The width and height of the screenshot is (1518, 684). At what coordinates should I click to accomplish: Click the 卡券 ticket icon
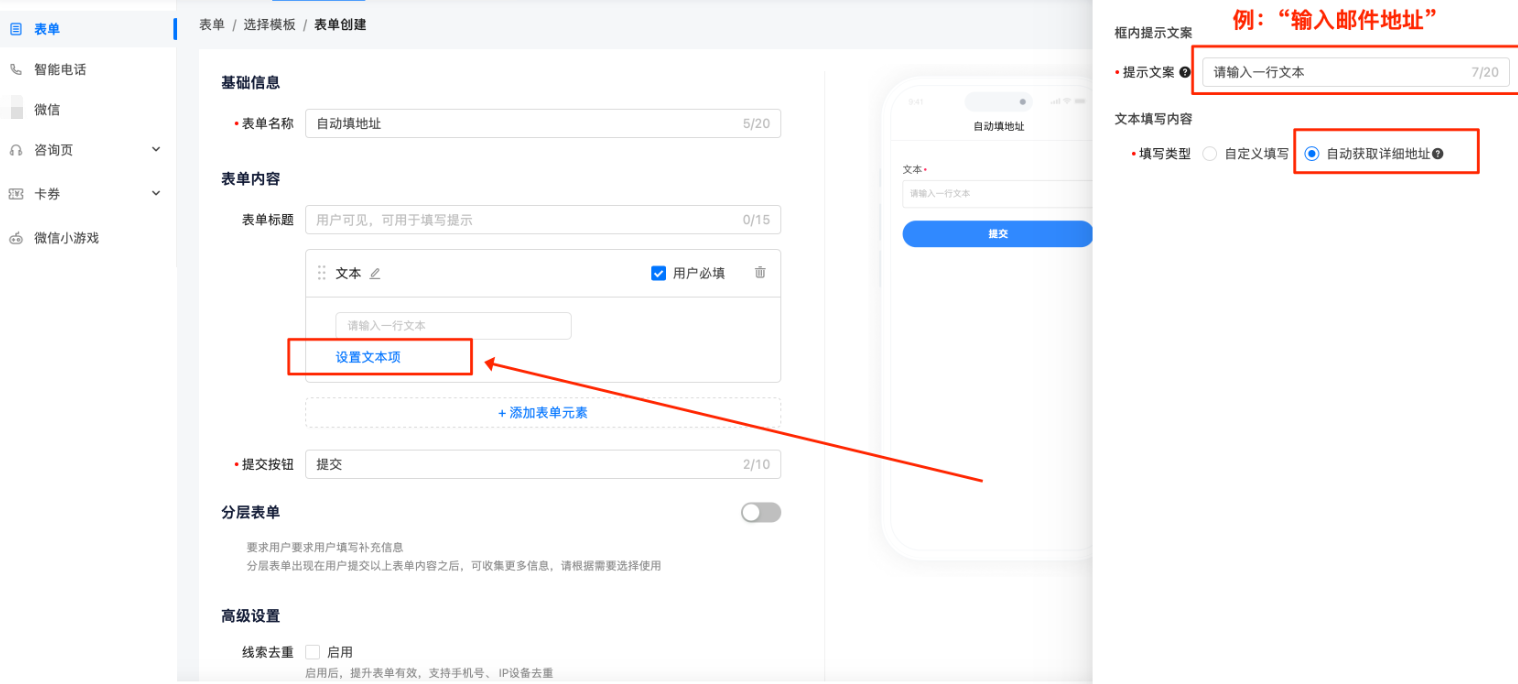click(x=16, y=194)
